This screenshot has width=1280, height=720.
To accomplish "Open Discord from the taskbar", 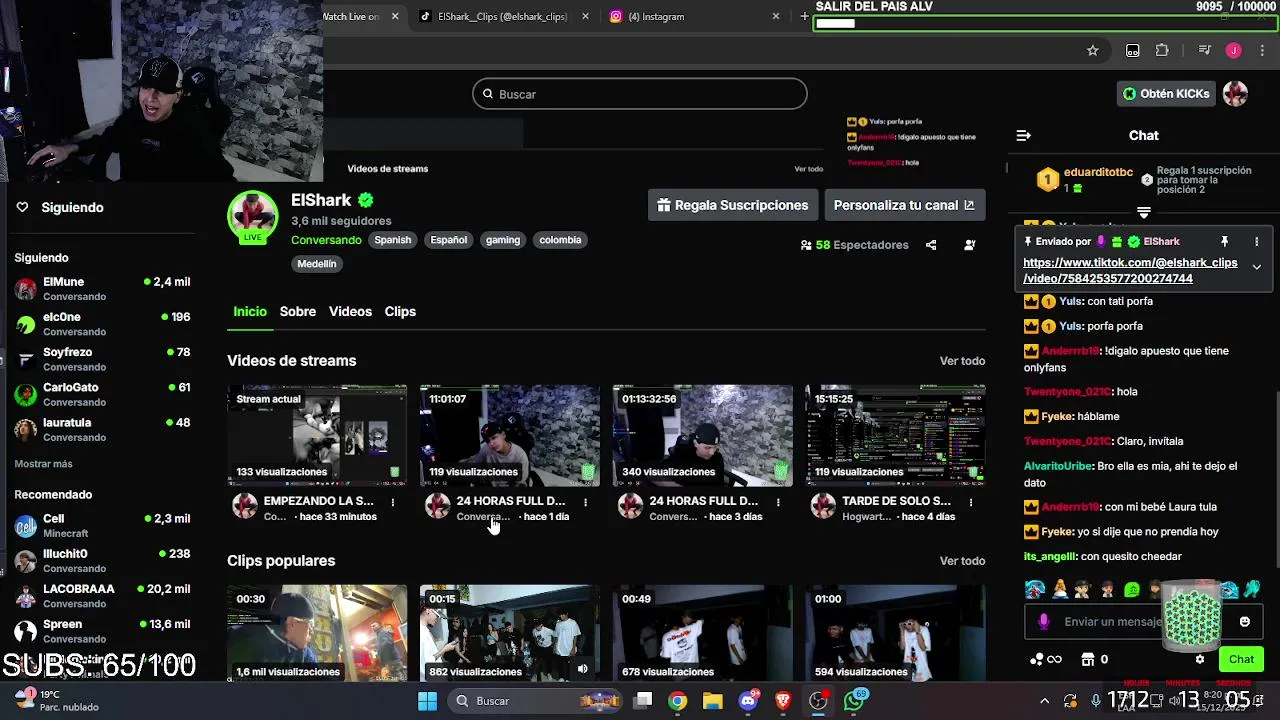I will [748, 701].
